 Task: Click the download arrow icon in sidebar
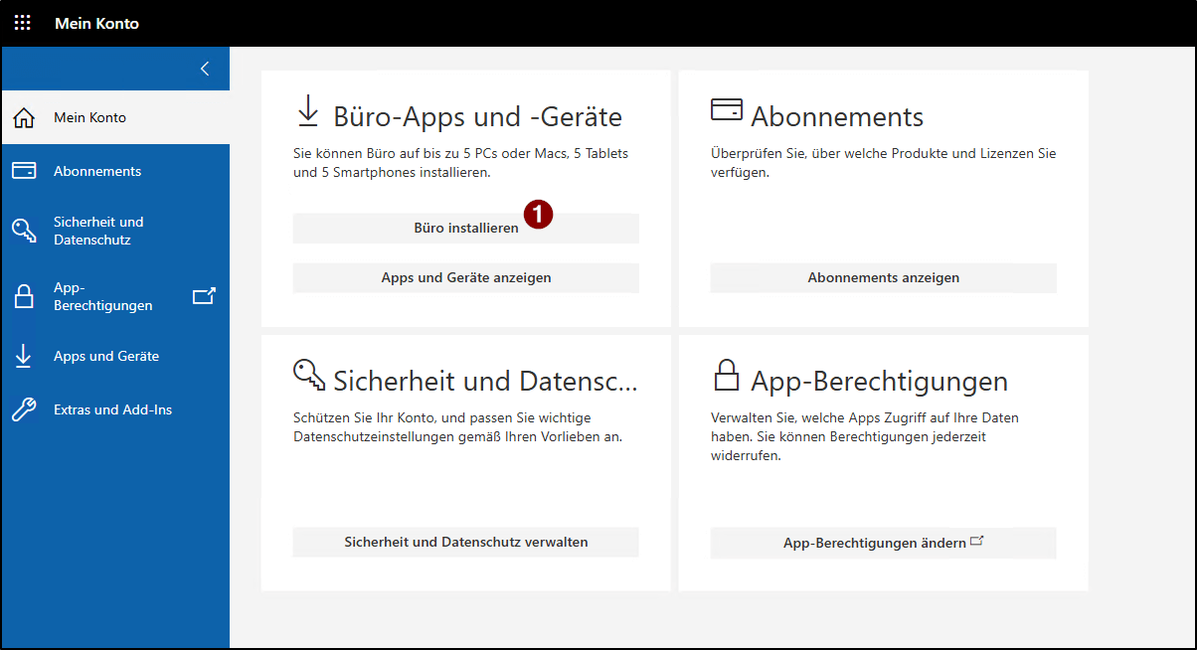click(x=24, y=356)
